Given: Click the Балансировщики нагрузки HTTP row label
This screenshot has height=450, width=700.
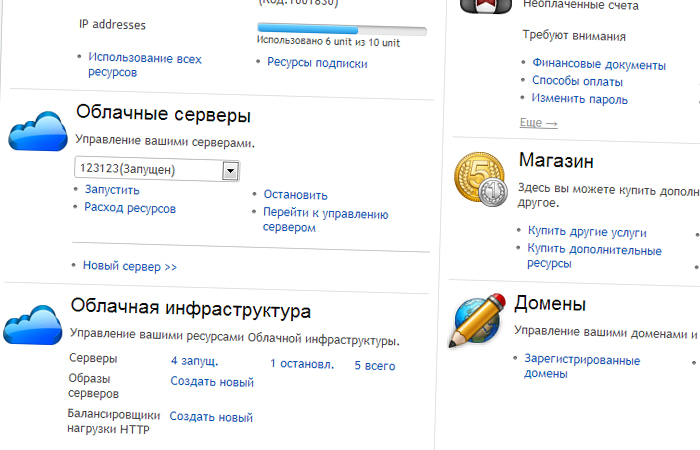Looking at the screenshot, I should click(113, 421).
